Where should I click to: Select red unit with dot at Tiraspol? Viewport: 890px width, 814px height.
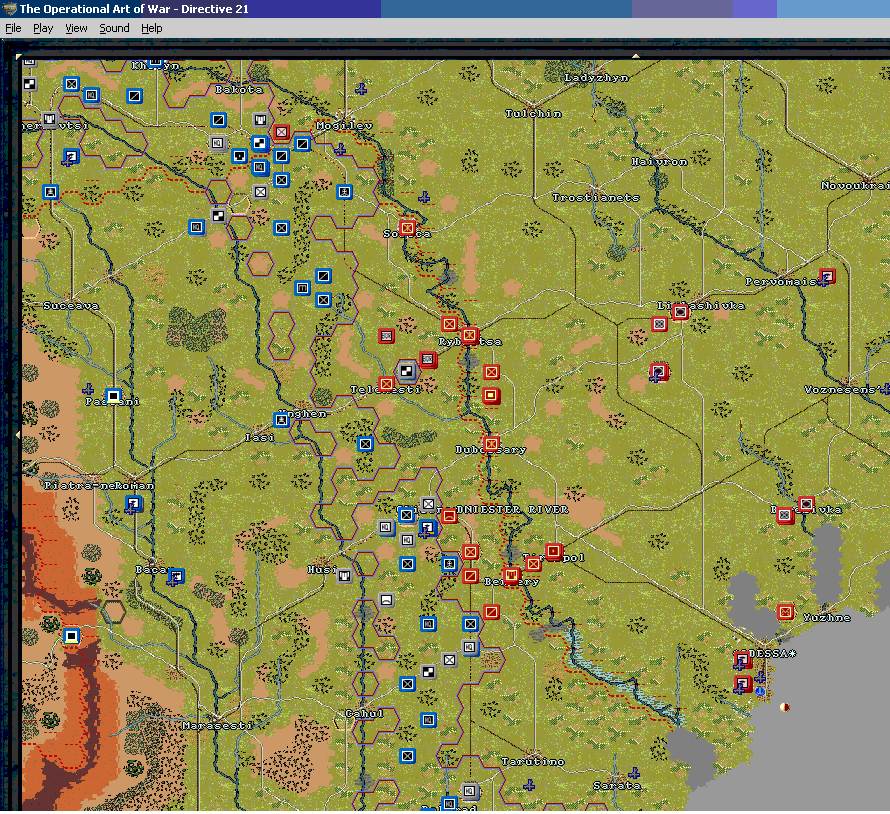tap(554, 551)
